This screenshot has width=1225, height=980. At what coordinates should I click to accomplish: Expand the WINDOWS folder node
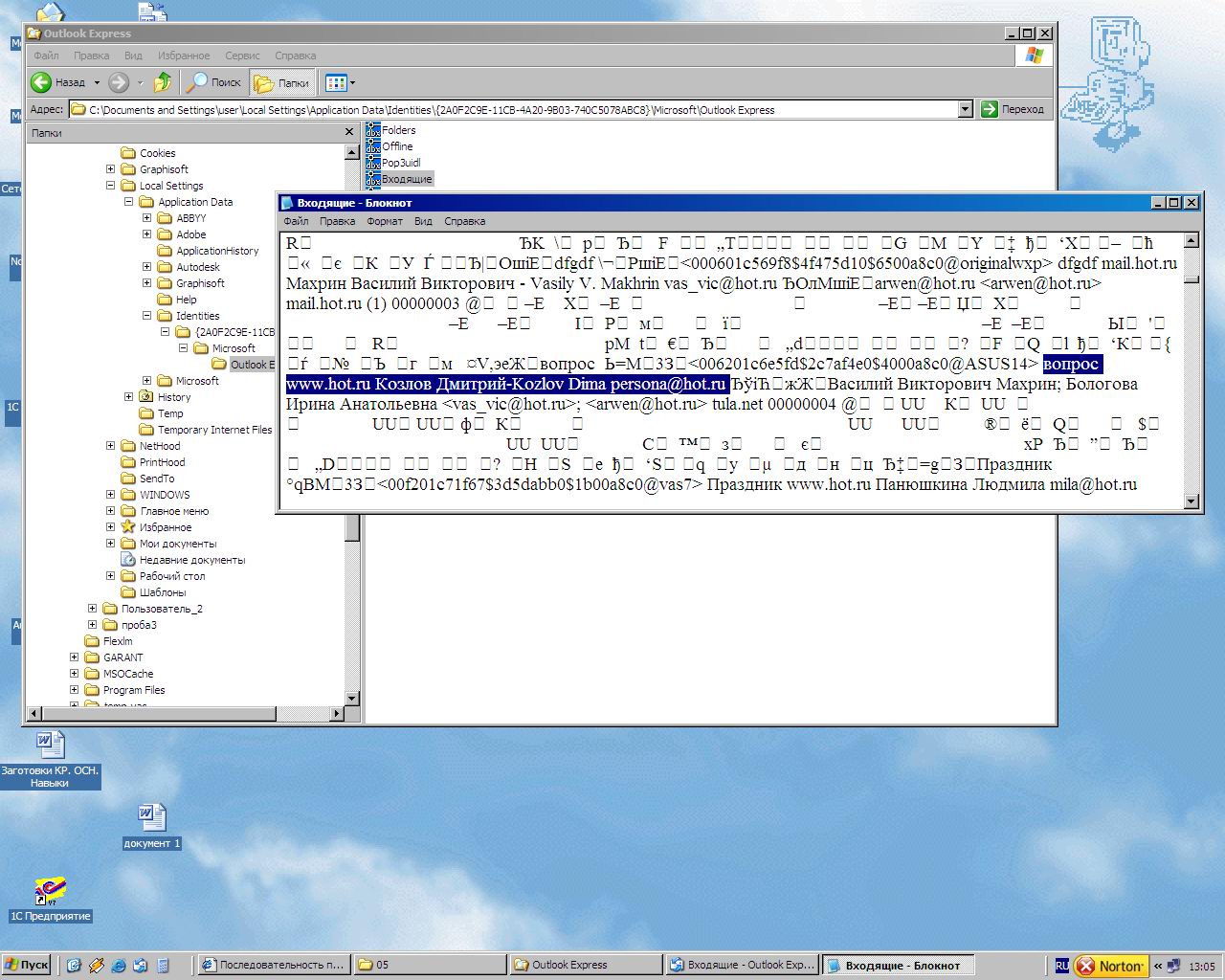[x=110, y=495]
